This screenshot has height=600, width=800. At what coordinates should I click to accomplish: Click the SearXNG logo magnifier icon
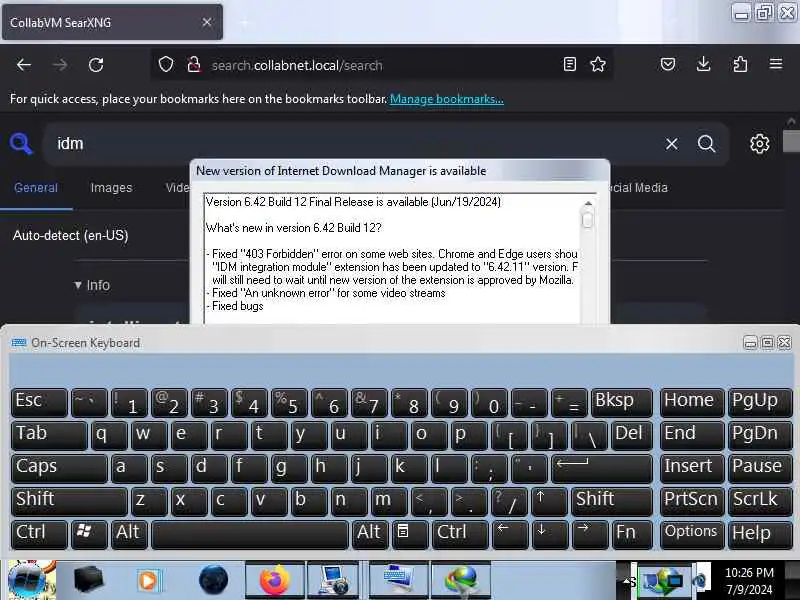(20, 143)
